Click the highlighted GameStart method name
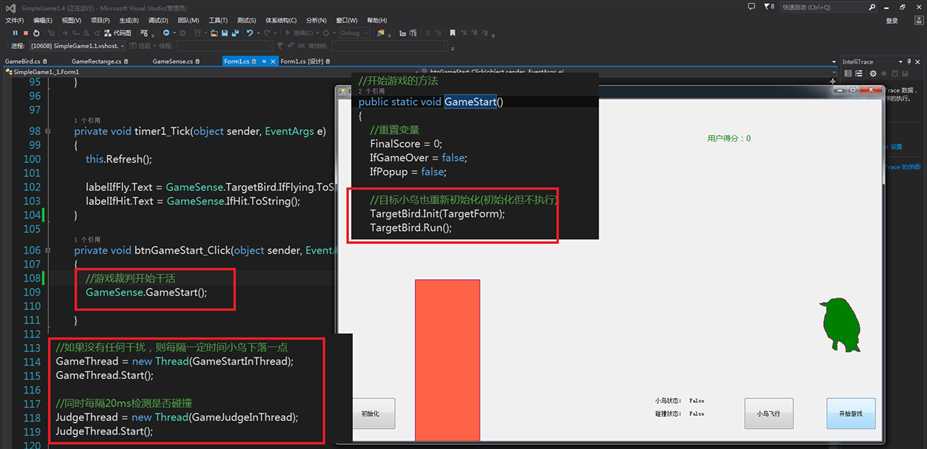Viewport: 927px width, 449px height. point(471,102)
